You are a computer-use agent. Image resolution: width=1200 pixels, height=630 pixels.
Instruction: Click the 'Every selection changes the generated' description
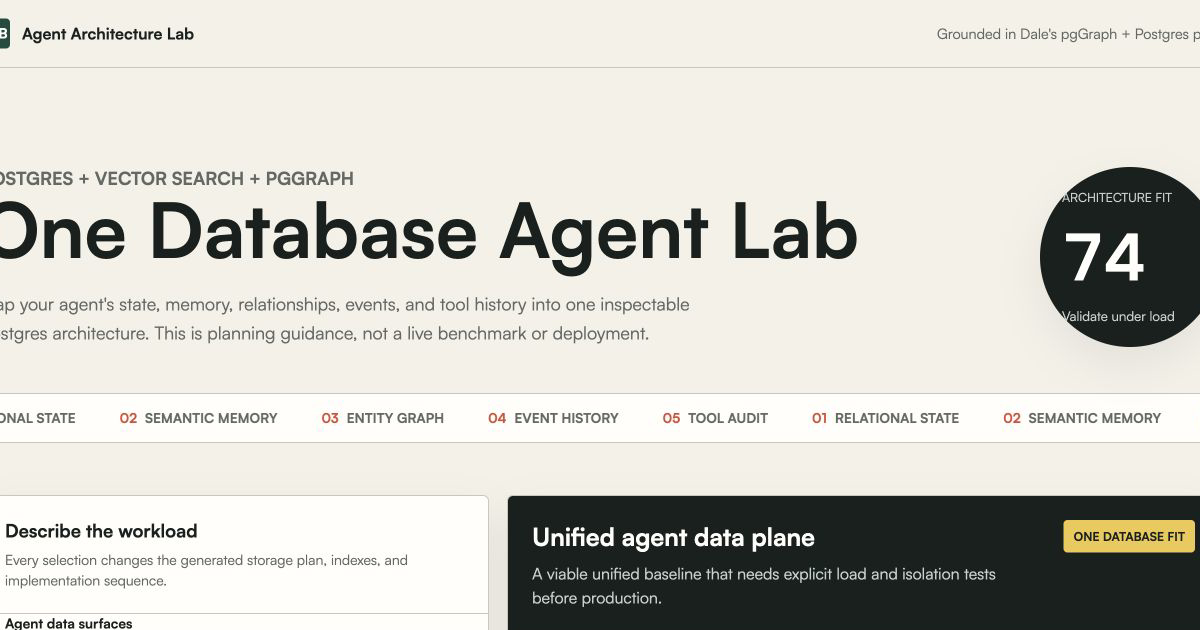(x=206, y=570)
